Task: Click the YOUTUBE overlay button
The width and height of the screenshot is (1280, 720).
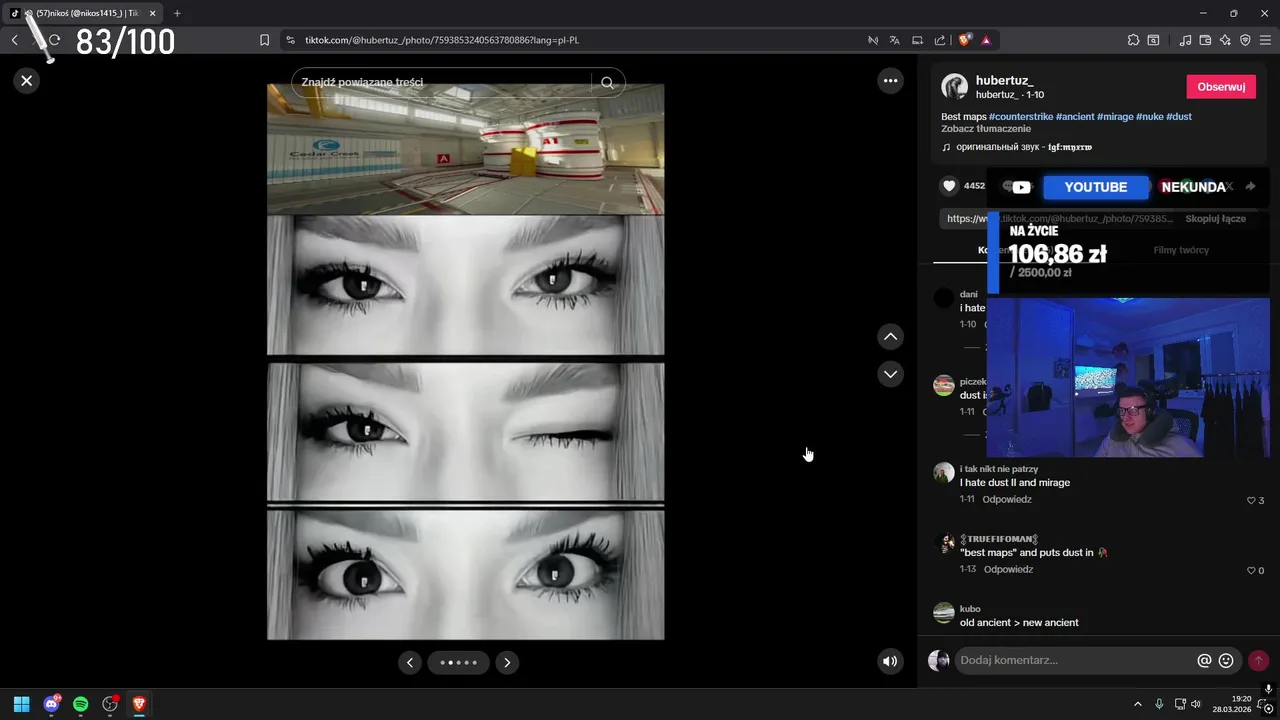Action: (1095, 187)
